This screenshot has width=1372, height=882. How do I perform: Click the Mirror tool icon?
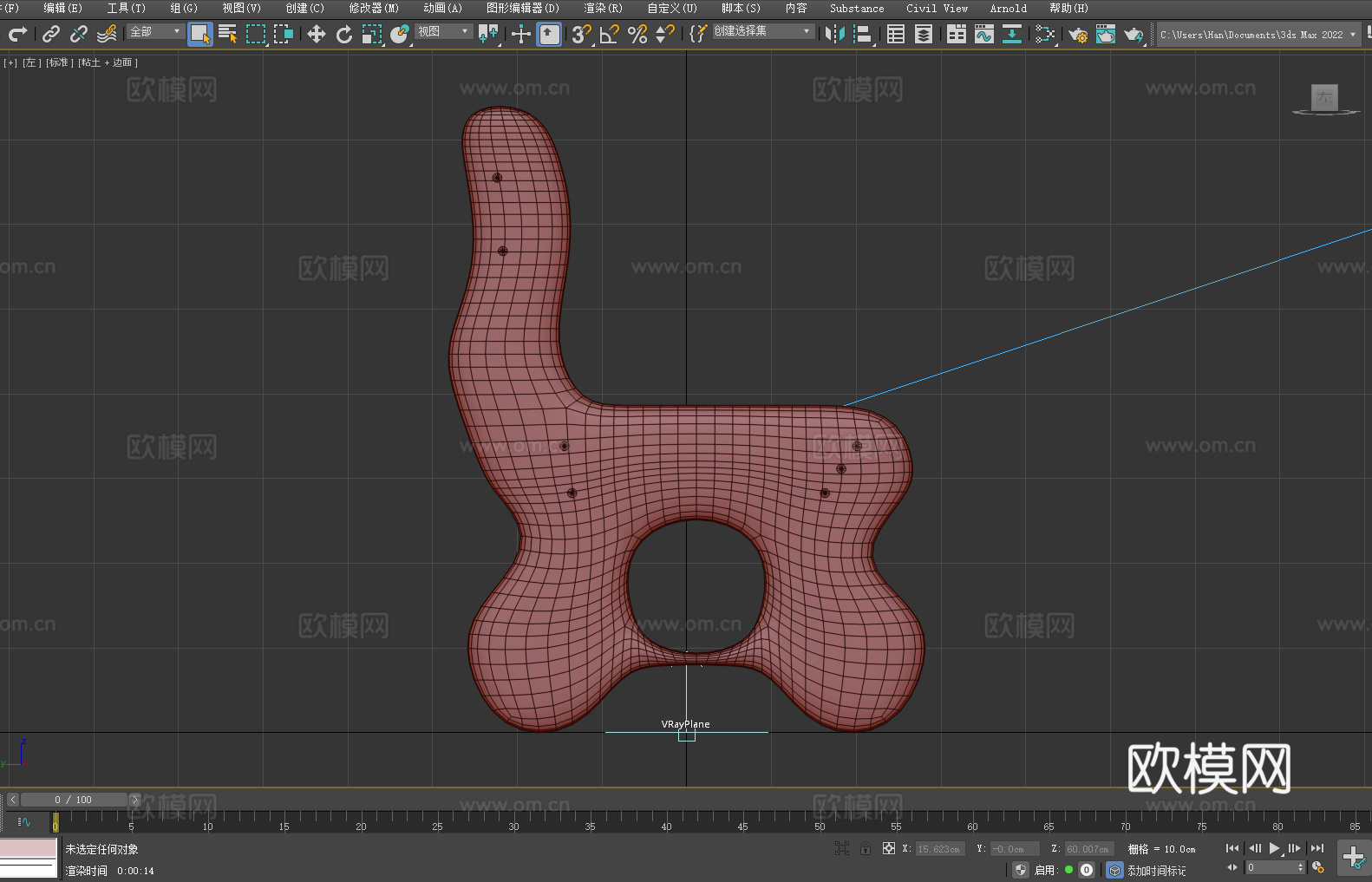pos(835,34)
